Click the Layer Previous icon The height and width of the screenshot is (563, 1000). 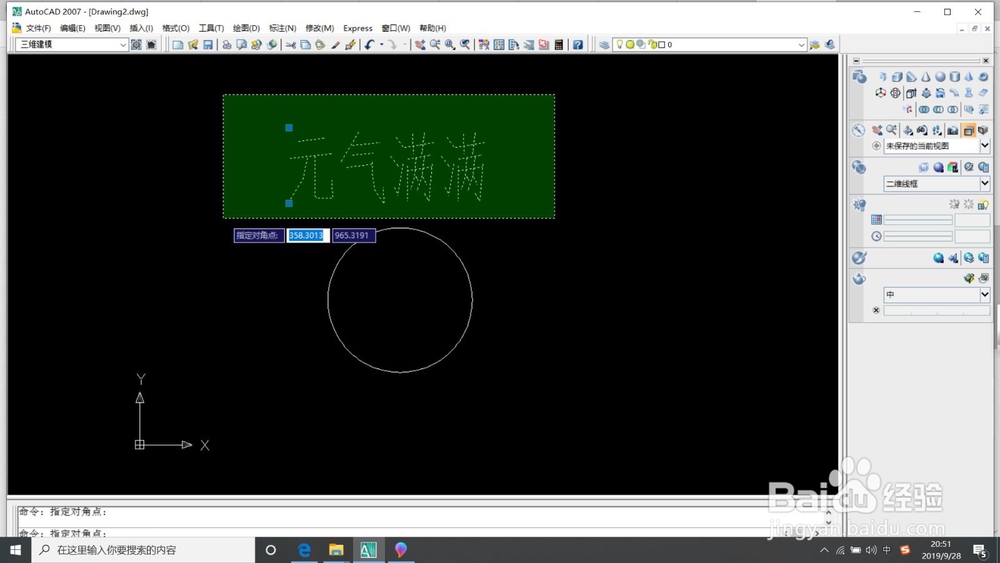coord(830,45)
